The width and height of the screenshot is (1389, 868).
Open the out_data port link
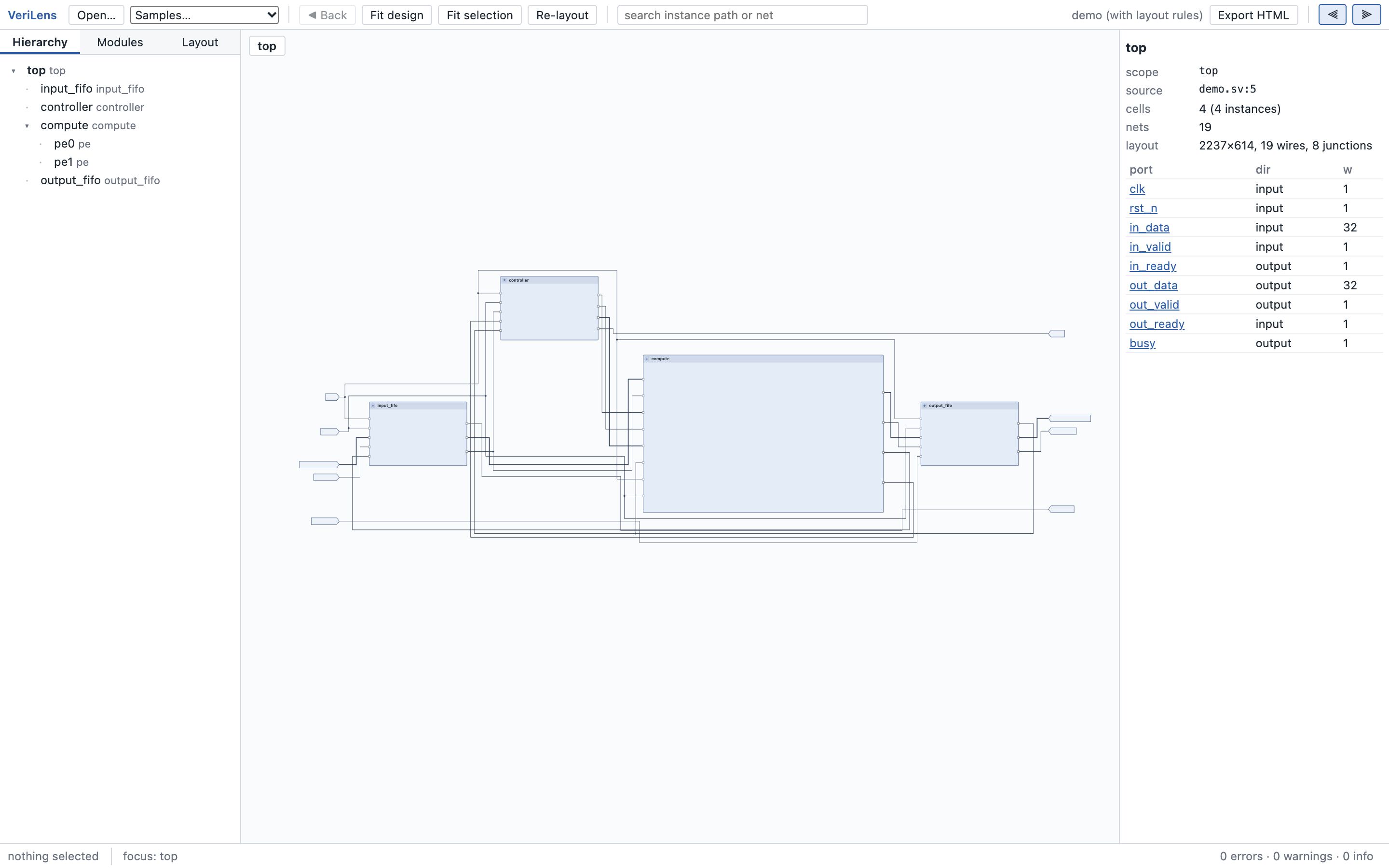coord(1153,285)
